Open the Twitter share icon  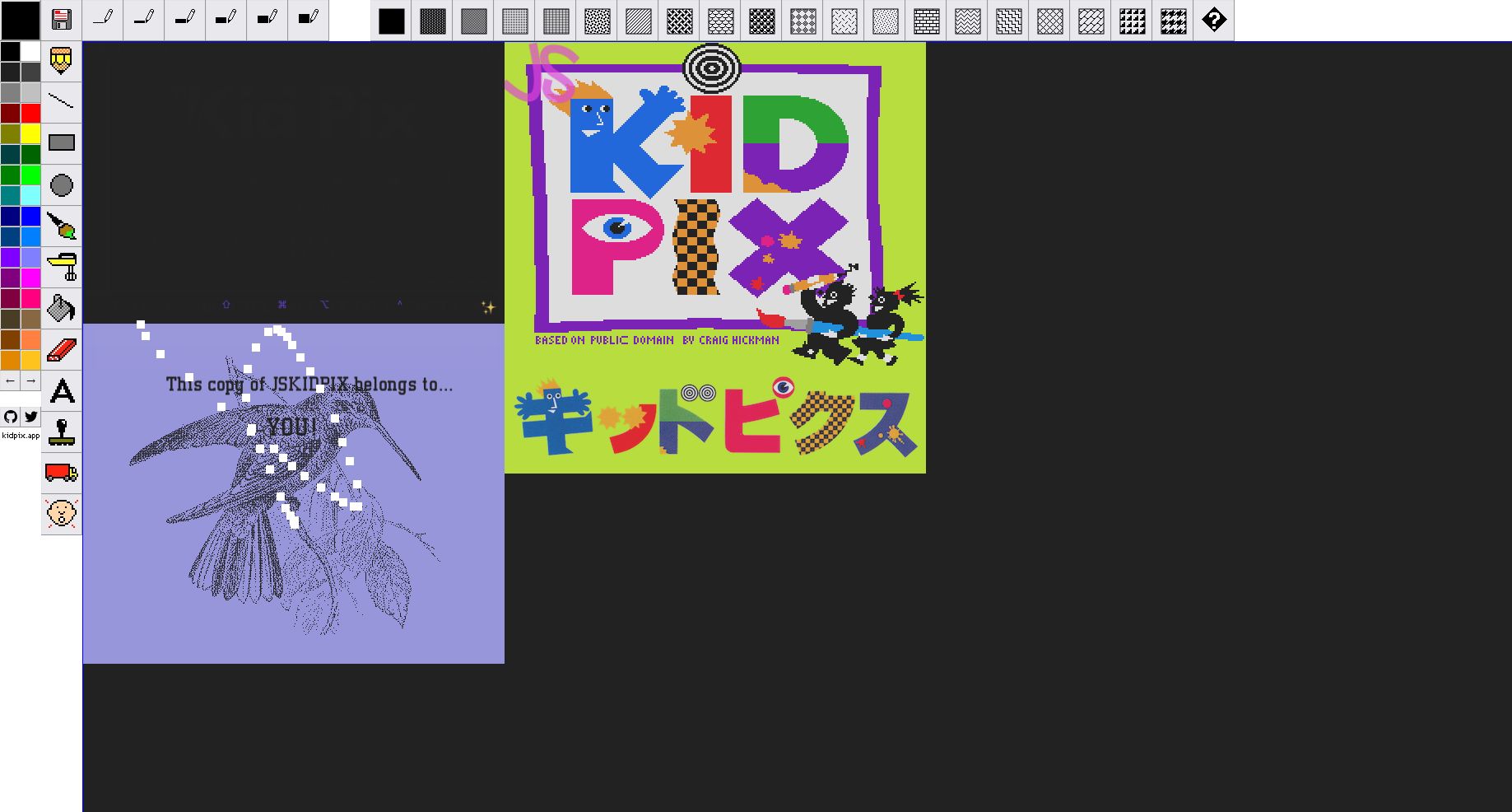tap(30, 418)
